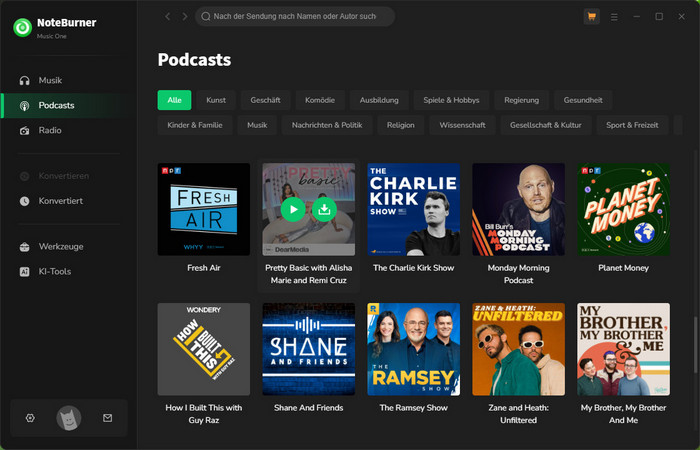The width and height of the screenshot is (700, 450).
Task: Filter podcasts by Kunst
Action: (216, 100)
